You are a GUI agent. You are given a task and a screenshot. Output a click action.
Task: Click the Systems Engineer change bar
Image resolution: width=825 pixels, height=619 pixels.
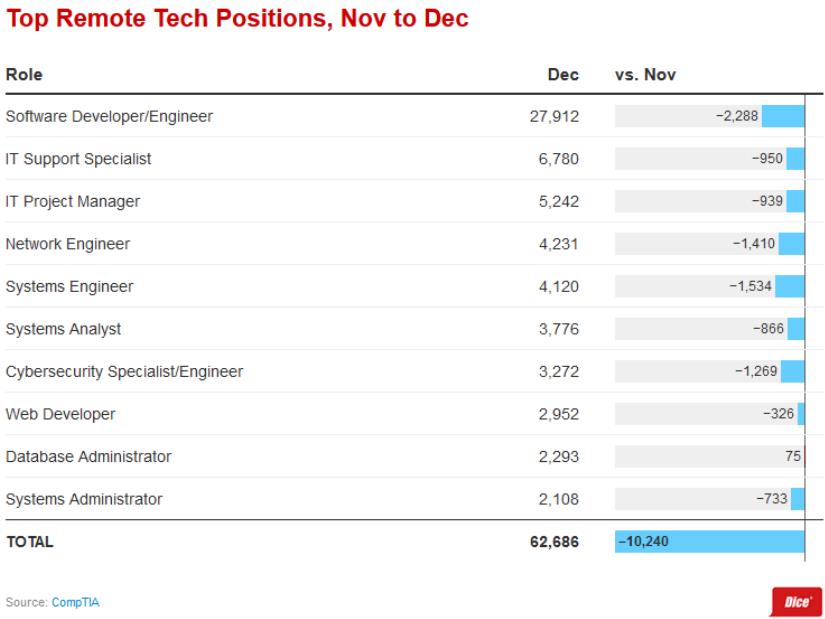(790, 286)
